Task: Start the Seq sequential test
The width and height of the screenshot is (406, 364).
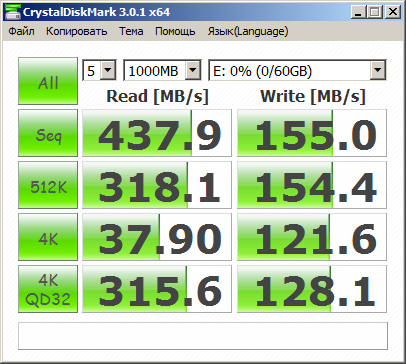Action: tap(48, 133)
